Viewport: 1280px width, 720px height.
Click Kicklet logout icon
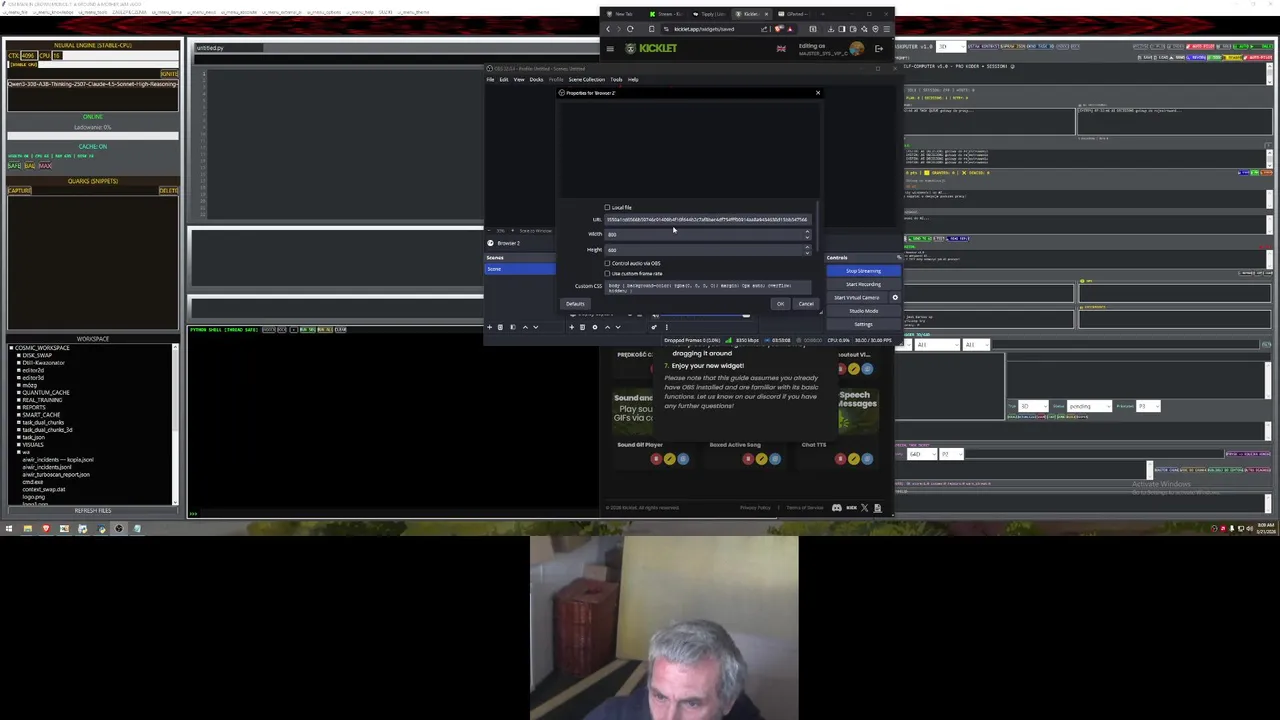[879, 49]
